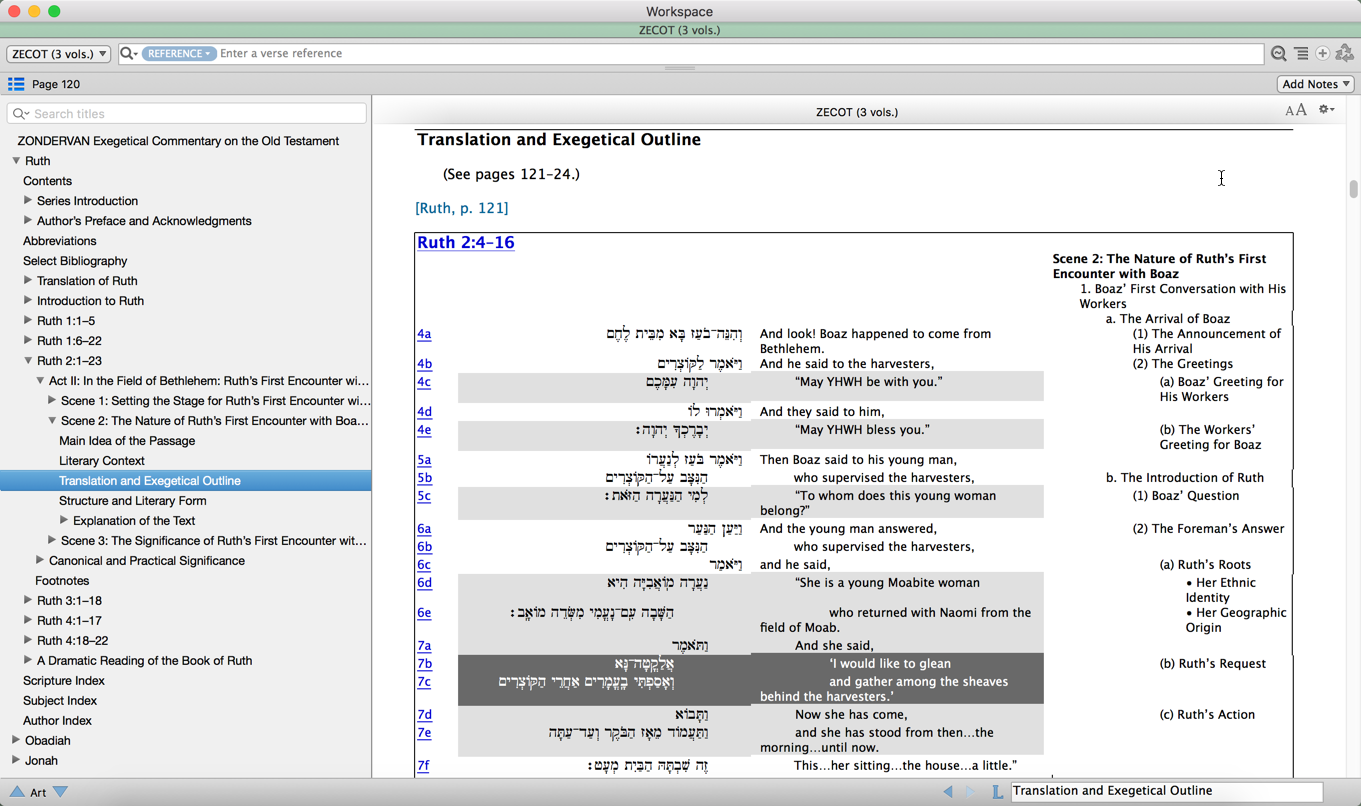This screenshot has height=806, width=1361.
Task: Decrease text size with small A
Action: pyautogui.click(x=1290, y=111)
